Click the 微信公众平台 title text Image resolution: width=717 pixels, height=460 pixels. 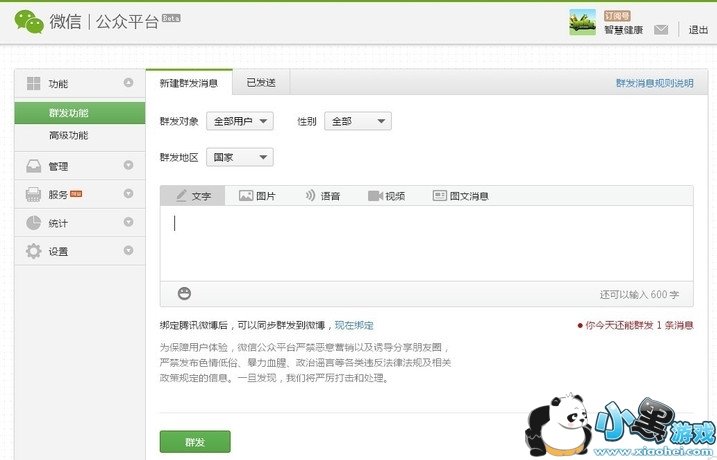click(104, 21)
